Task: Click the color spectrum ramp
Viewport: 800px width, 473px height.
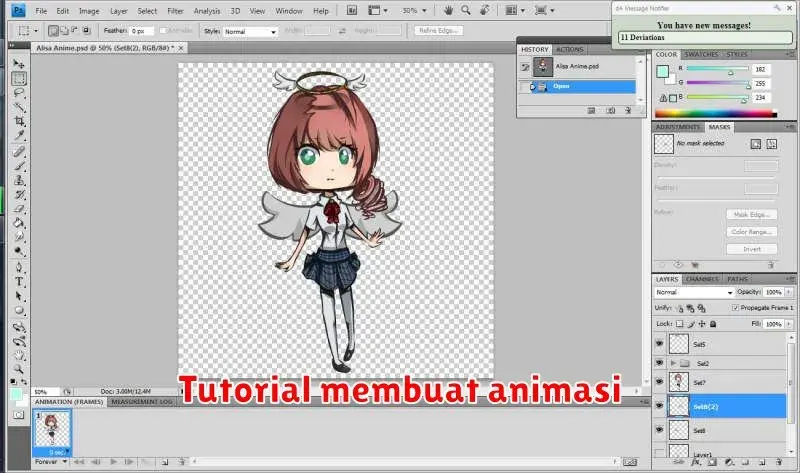Action: point(716,114)
